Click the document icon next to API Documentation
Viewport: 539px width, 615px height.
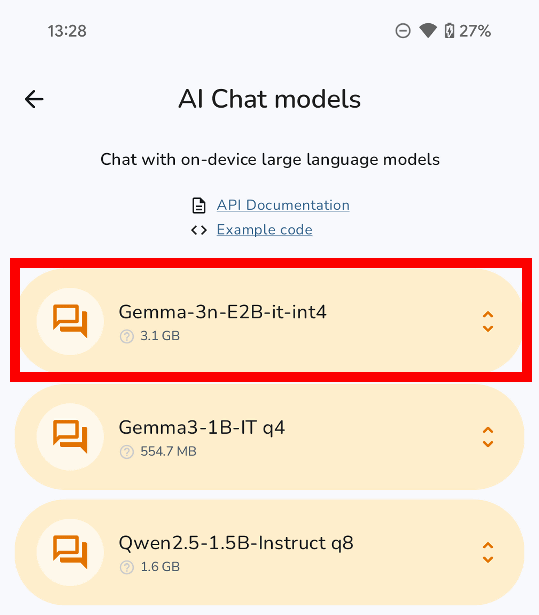(199, 206)
